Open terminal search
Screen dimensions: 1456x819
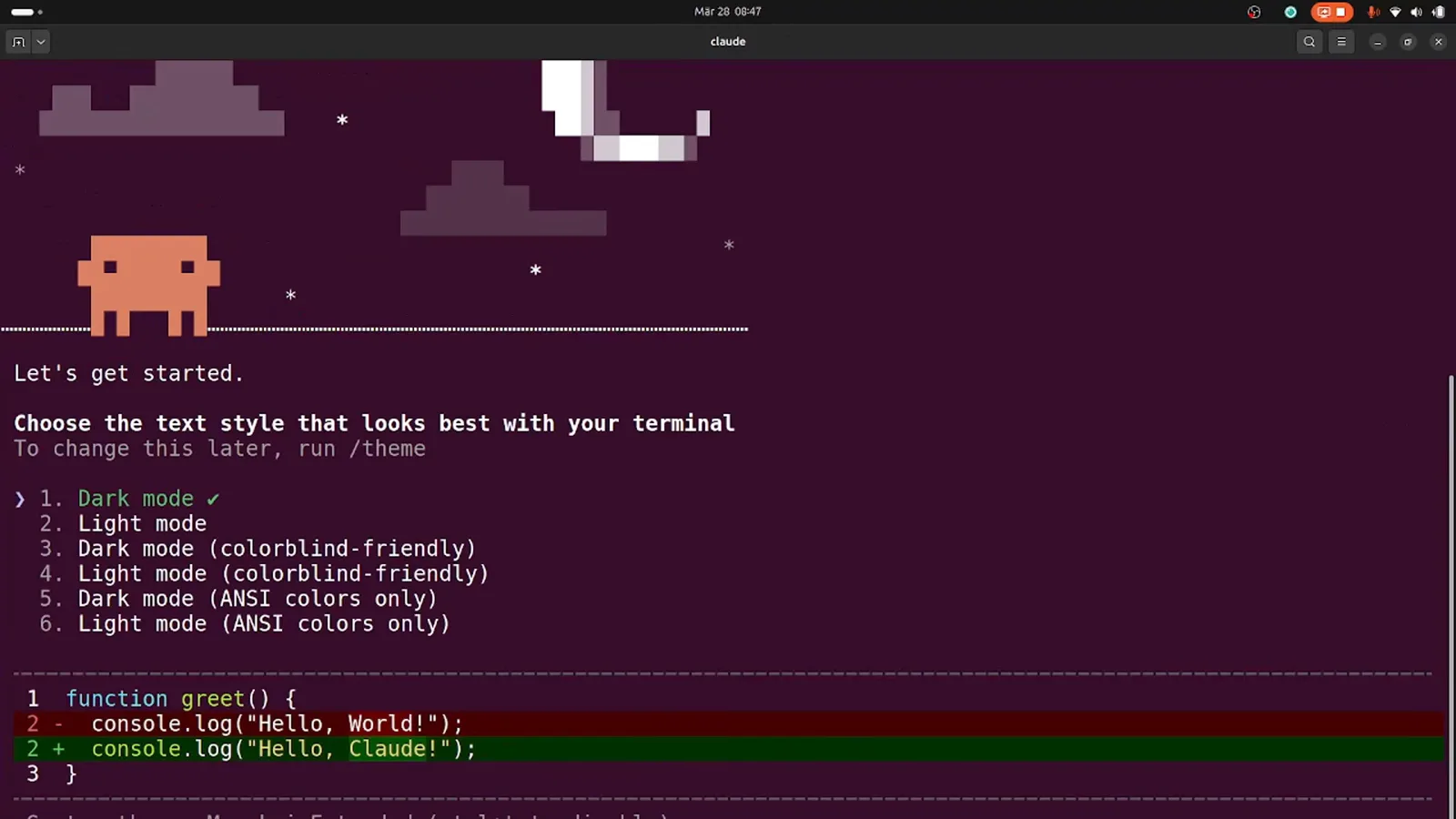click(x=1309, y=42)
